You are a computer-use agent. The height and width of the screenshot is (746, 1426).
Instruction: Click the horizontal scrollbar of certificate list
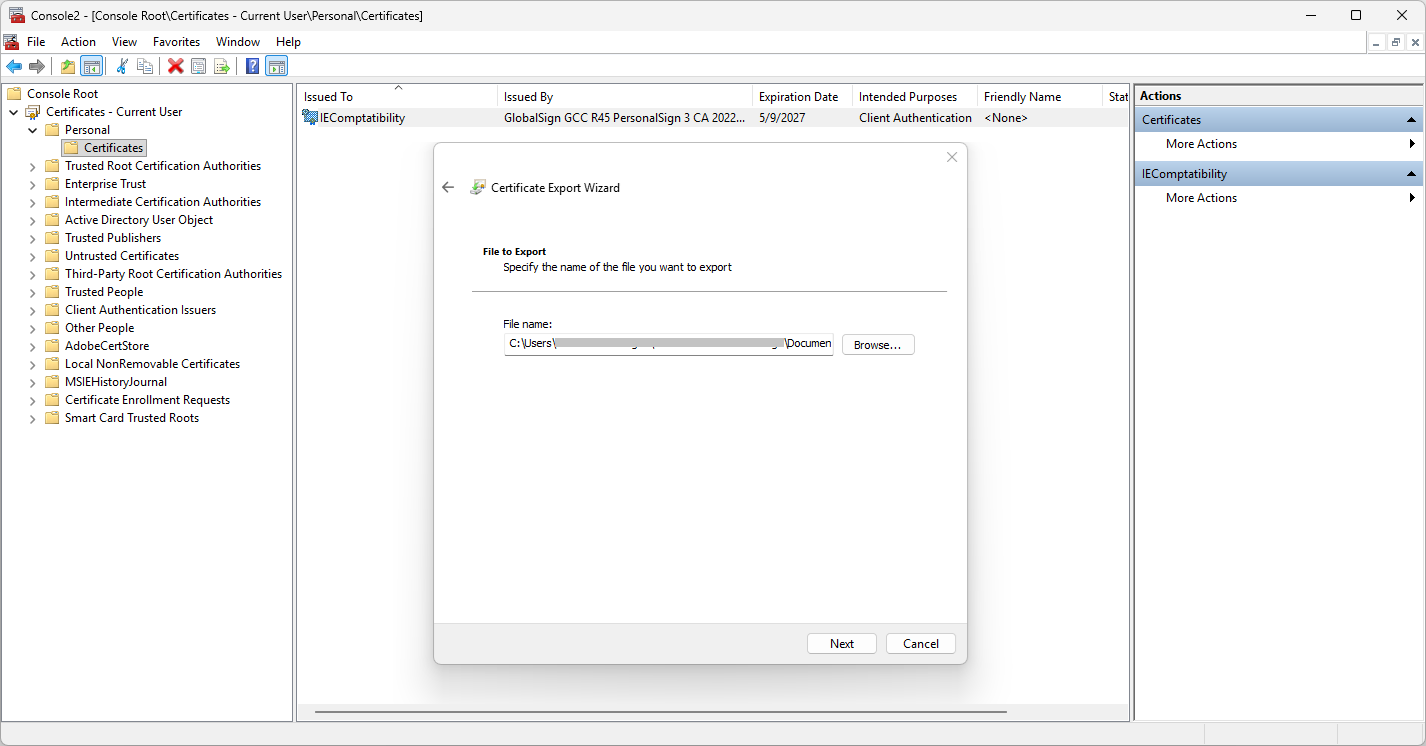(660, 712)
